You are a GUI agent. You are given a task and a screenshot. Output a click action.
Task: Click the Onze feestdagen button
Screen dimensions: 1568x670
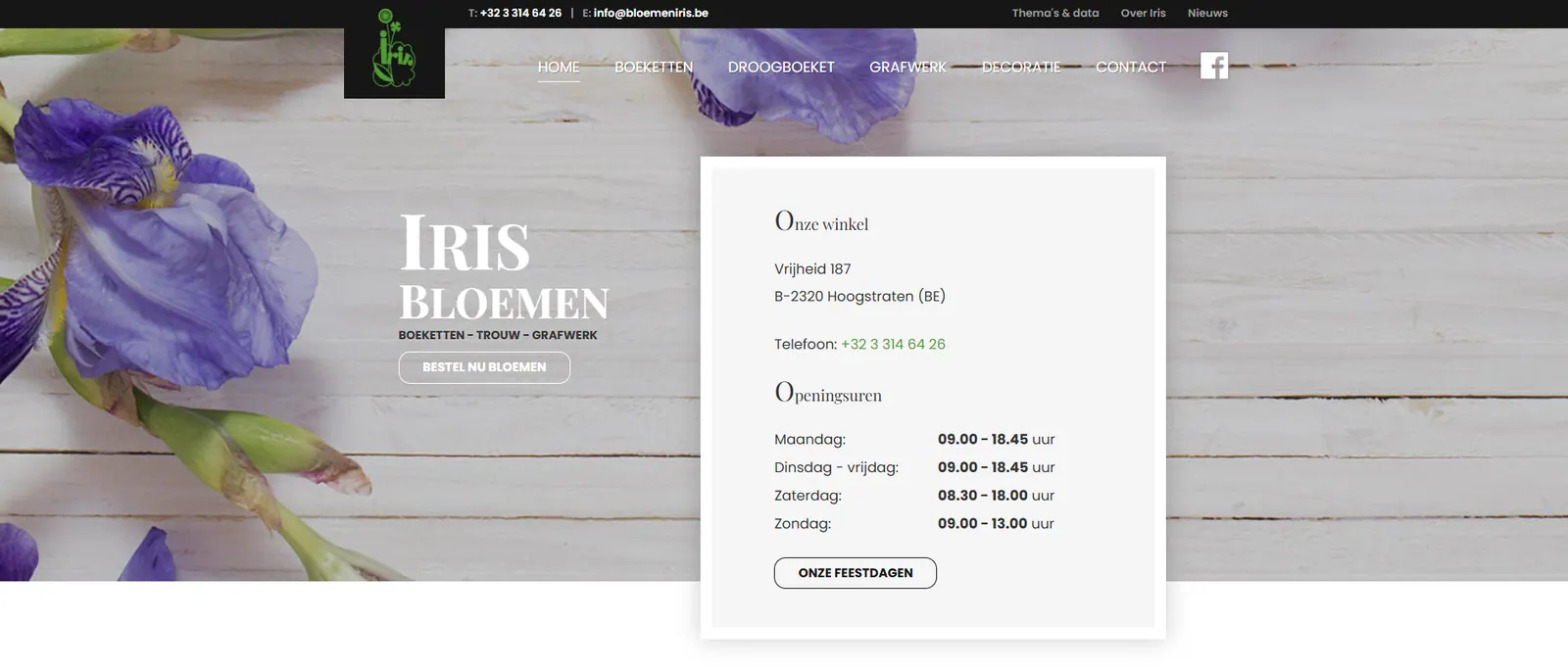[856, 573]
